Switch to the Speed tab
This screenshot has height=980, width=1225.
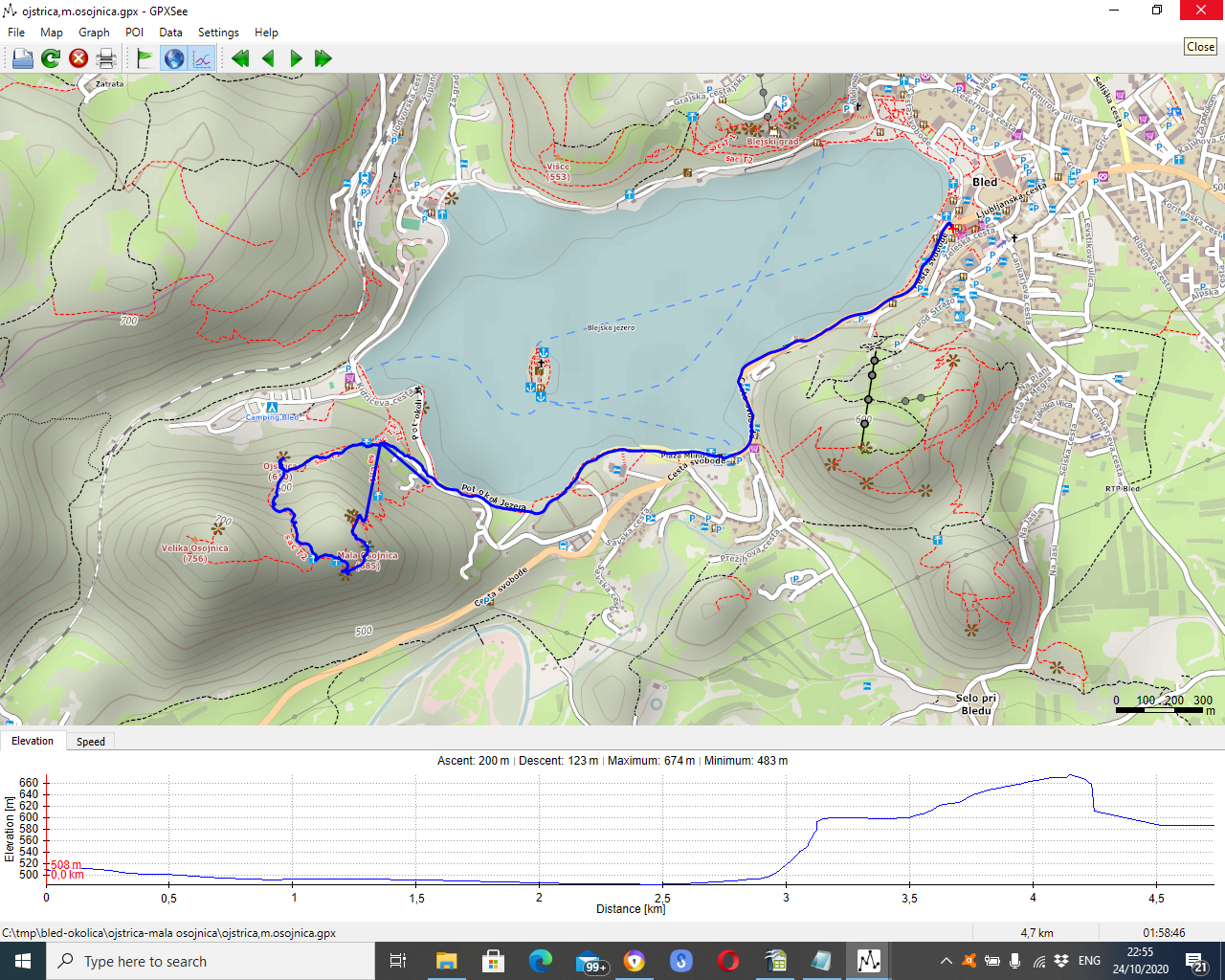pyautogui.click(x=91, y=742)
